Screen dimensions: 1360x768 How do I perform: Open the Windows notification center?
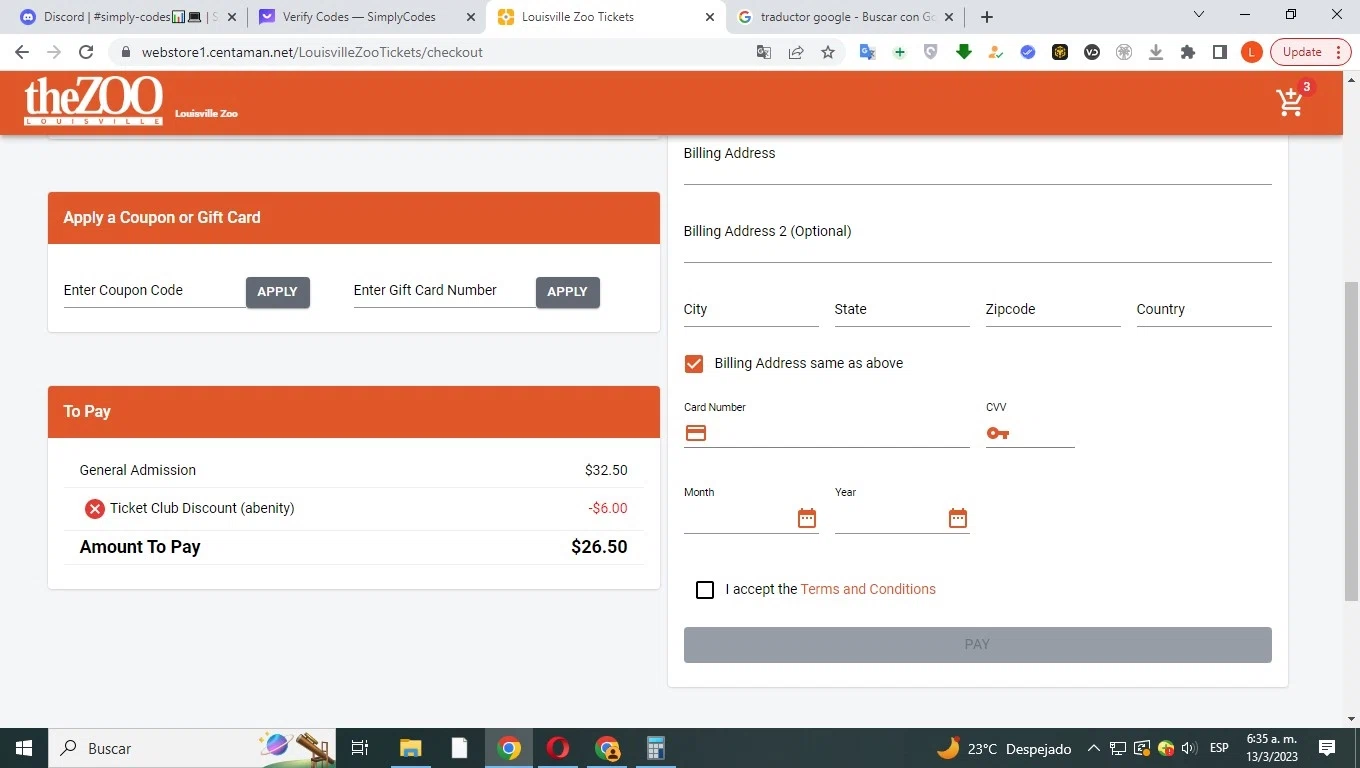coord(1327,748)
